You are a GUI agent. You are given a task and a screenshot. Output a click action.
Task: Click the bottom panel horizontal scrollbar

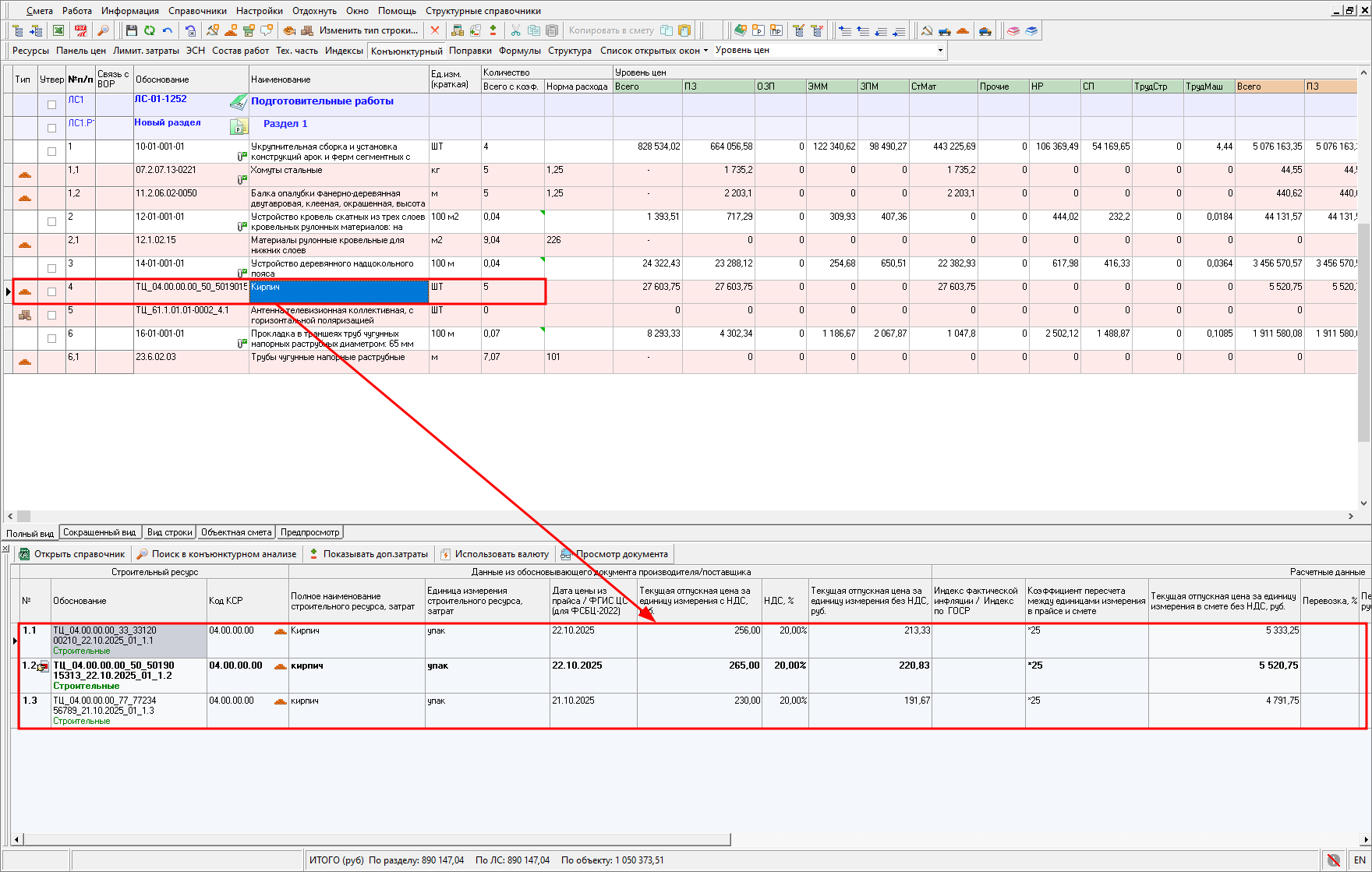coord(374,839)
